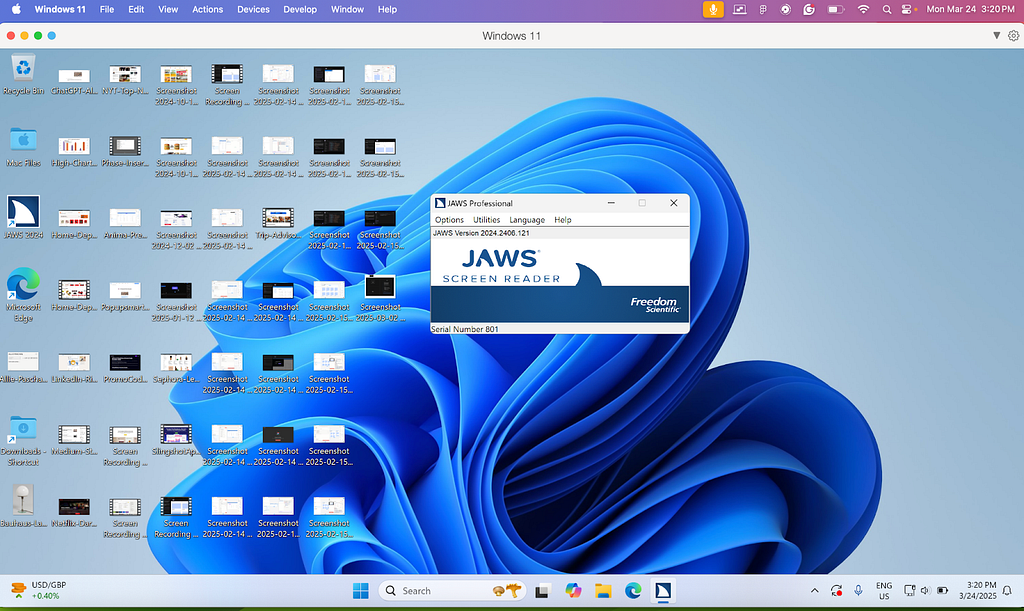The width and height of the screenshot is (1024, 611).
Task: Select the Trip-Adviso video file
Action: coord(278,225)
